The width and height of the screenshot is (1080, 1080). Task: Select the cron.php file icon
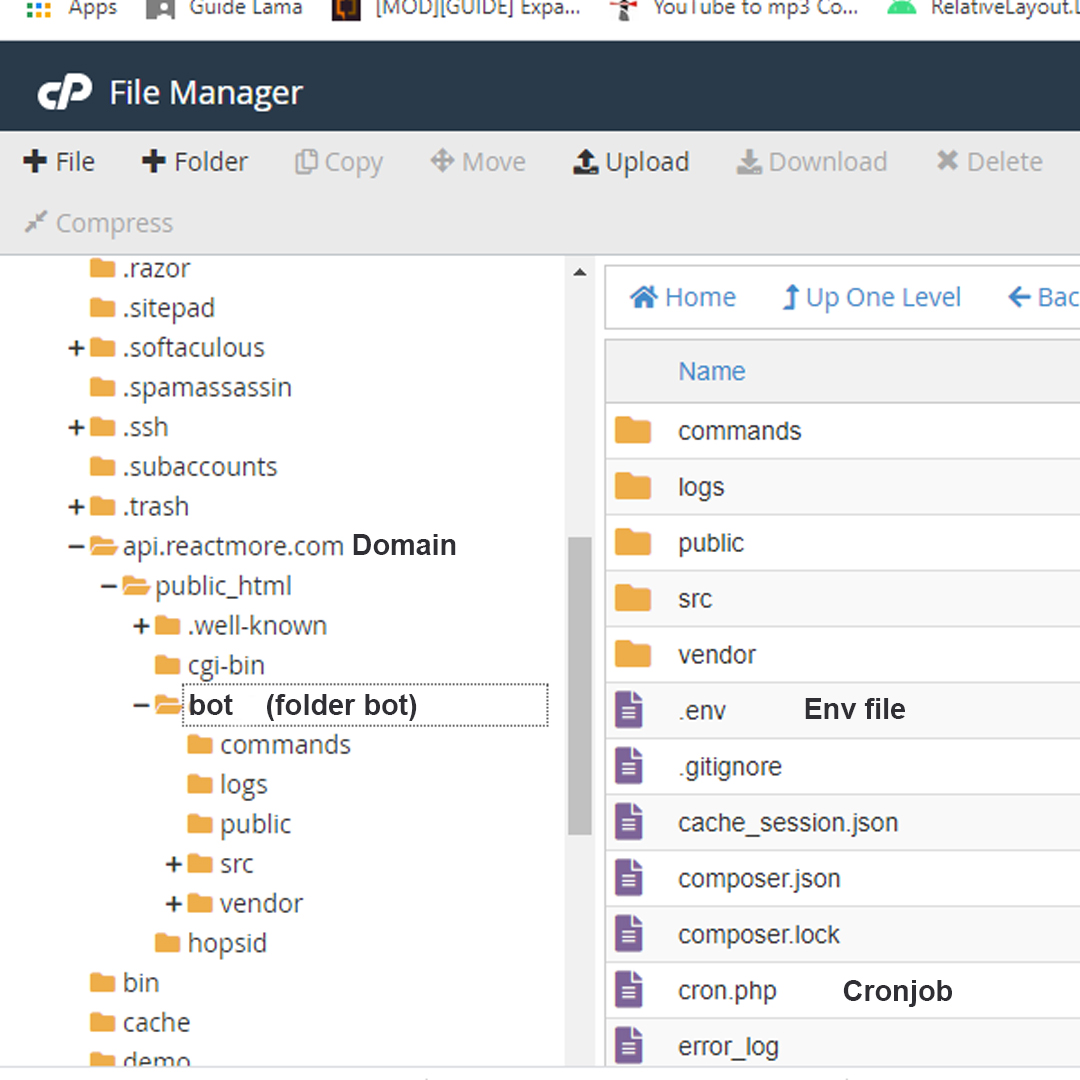pos(629,991)
